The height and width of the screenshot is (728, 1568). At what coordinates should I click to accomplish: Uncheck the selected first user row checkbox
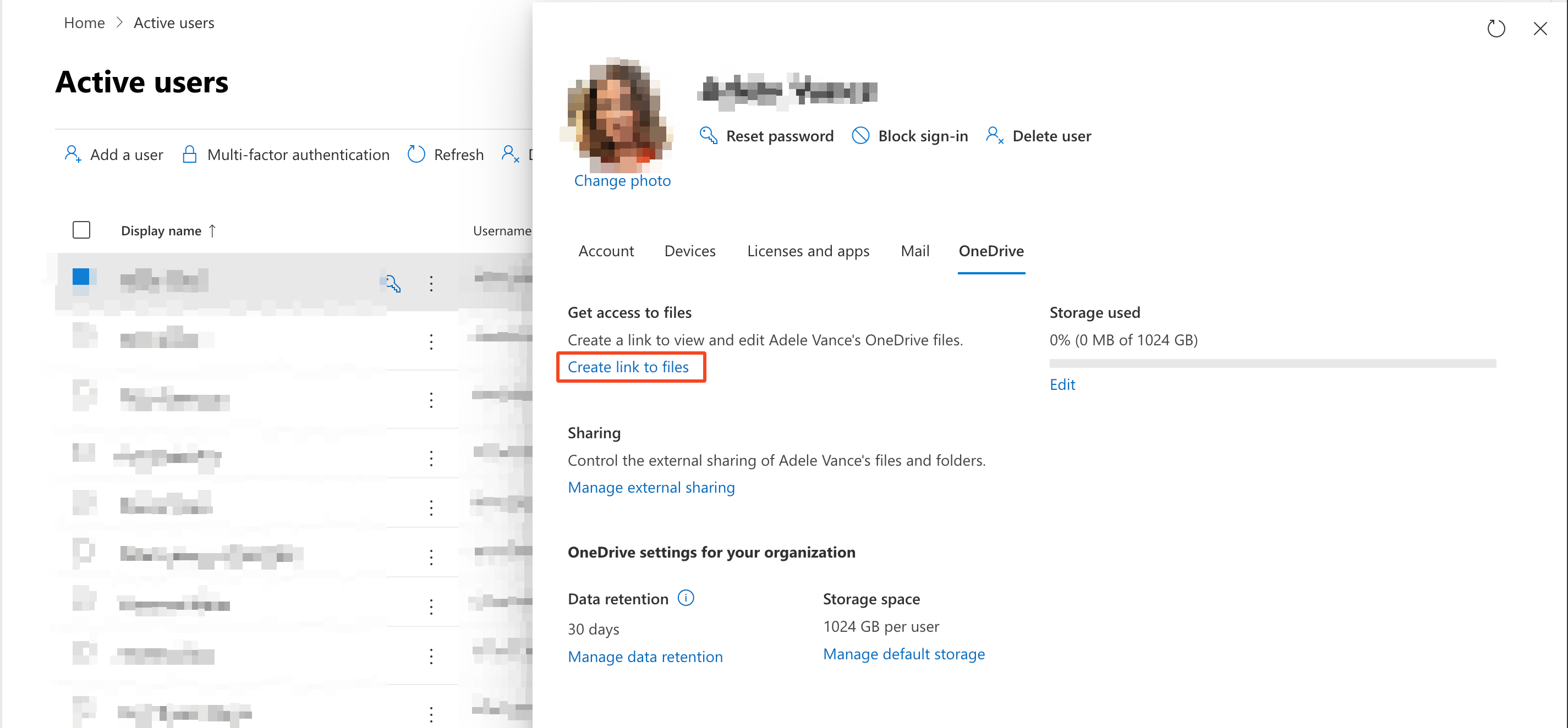(x=81, y=277)
